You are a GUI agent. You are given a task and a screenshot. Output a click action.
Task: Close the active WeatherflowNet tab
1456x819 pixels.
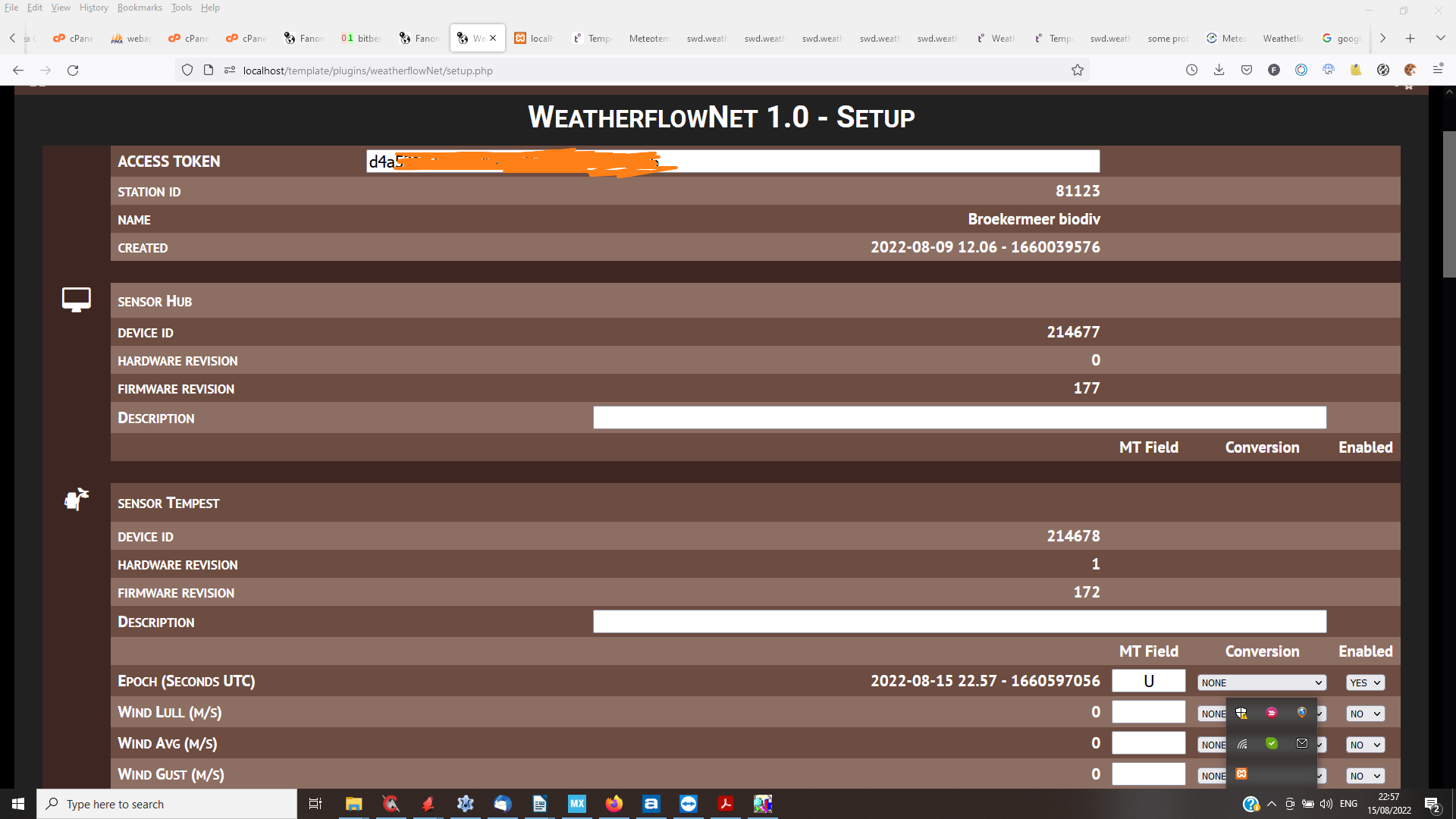tap(493, 38)
